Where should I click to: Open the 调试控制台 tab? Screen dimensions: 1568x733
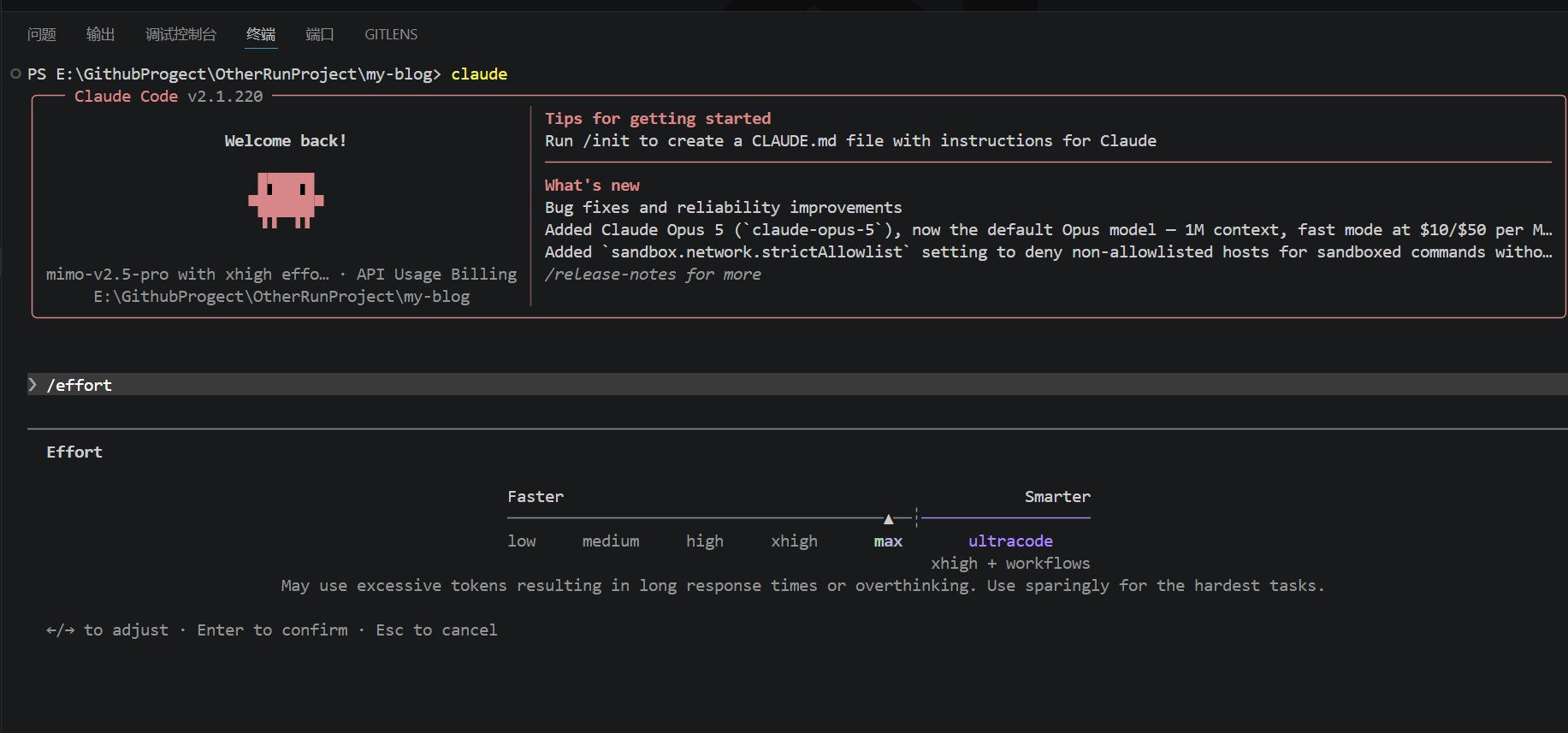(x=180, y=34)
